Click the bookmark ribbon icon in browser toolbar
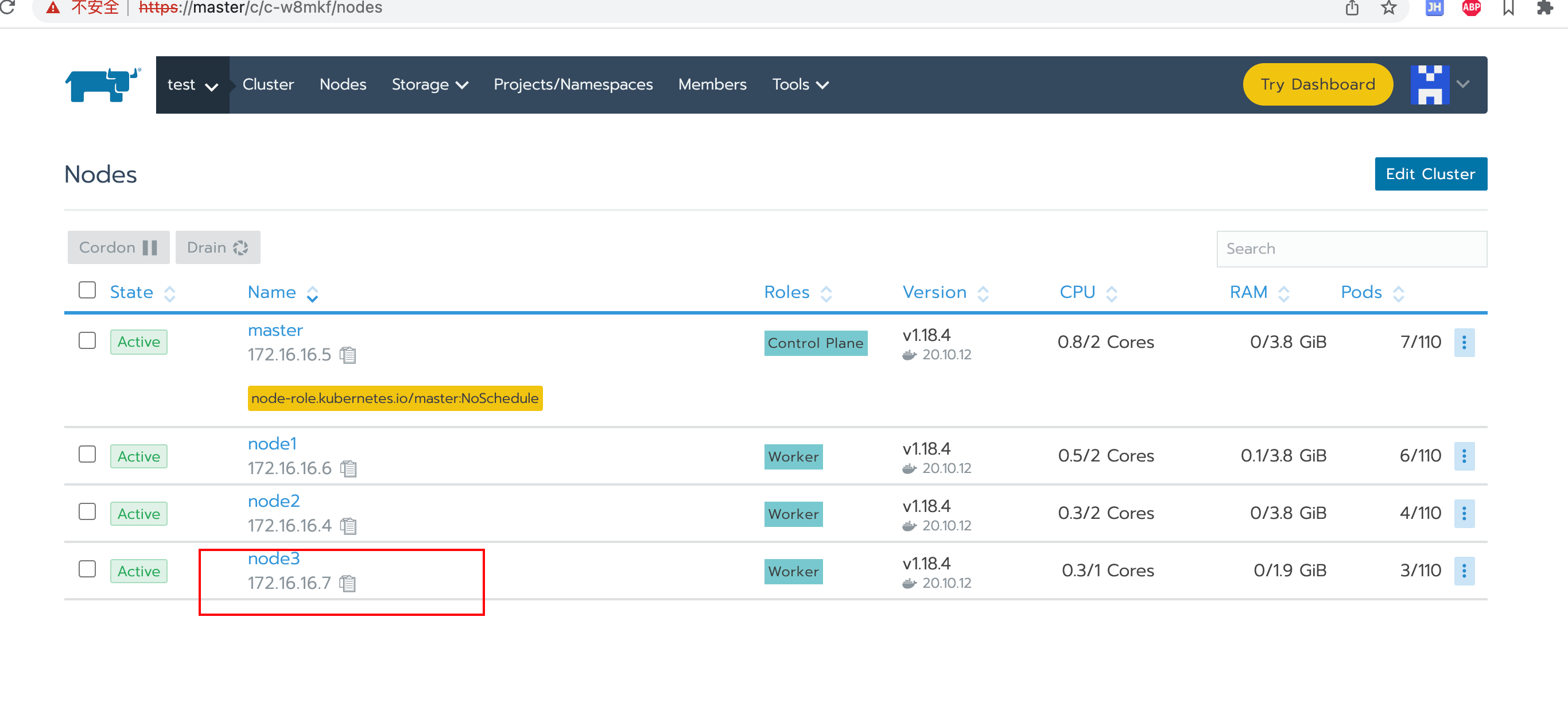Image resolution: width=1568 pixels, height=706 pixels. coord(1508,8)
